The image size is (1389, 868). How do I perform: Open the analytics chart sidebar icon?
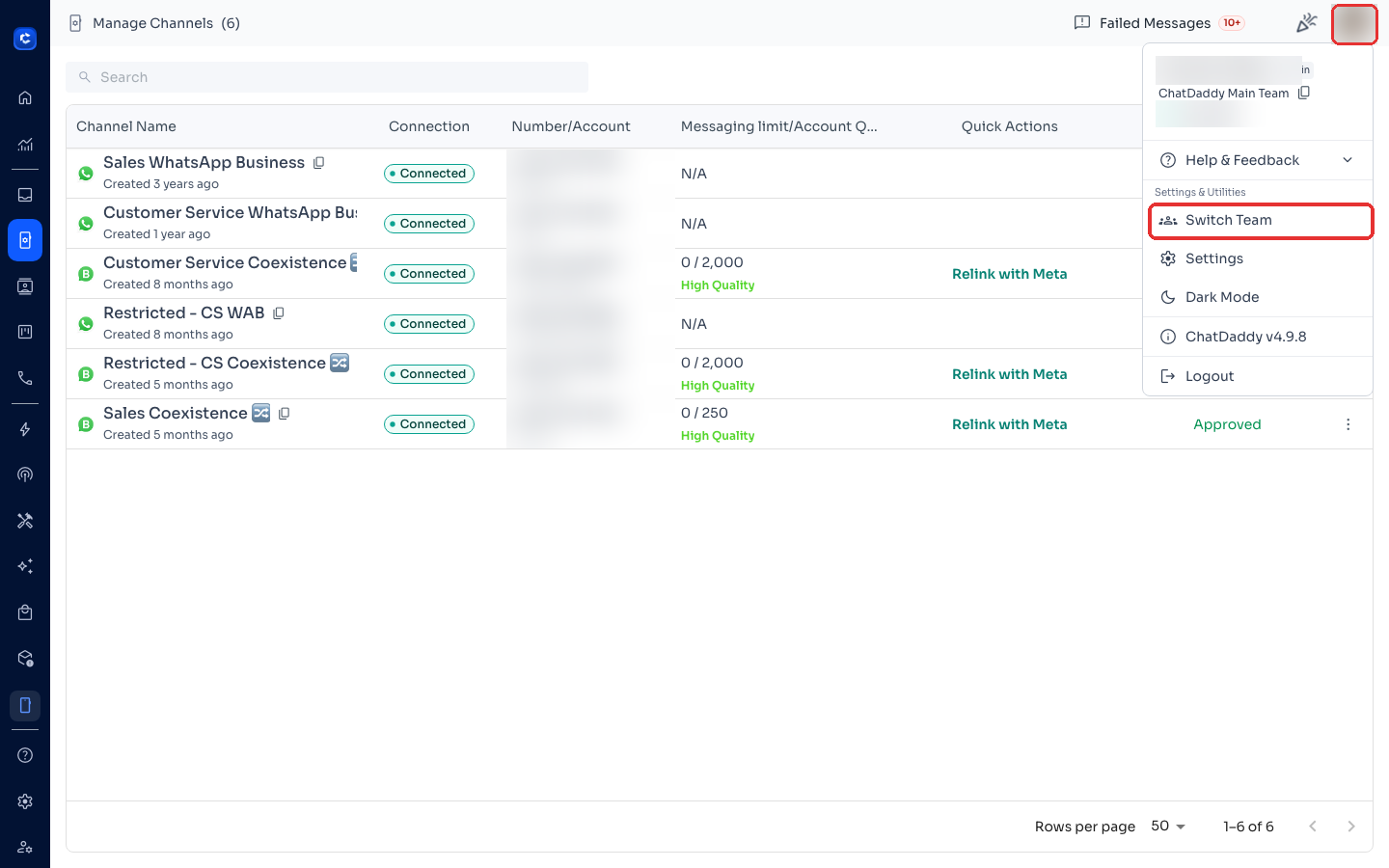(x=25, y=145)
